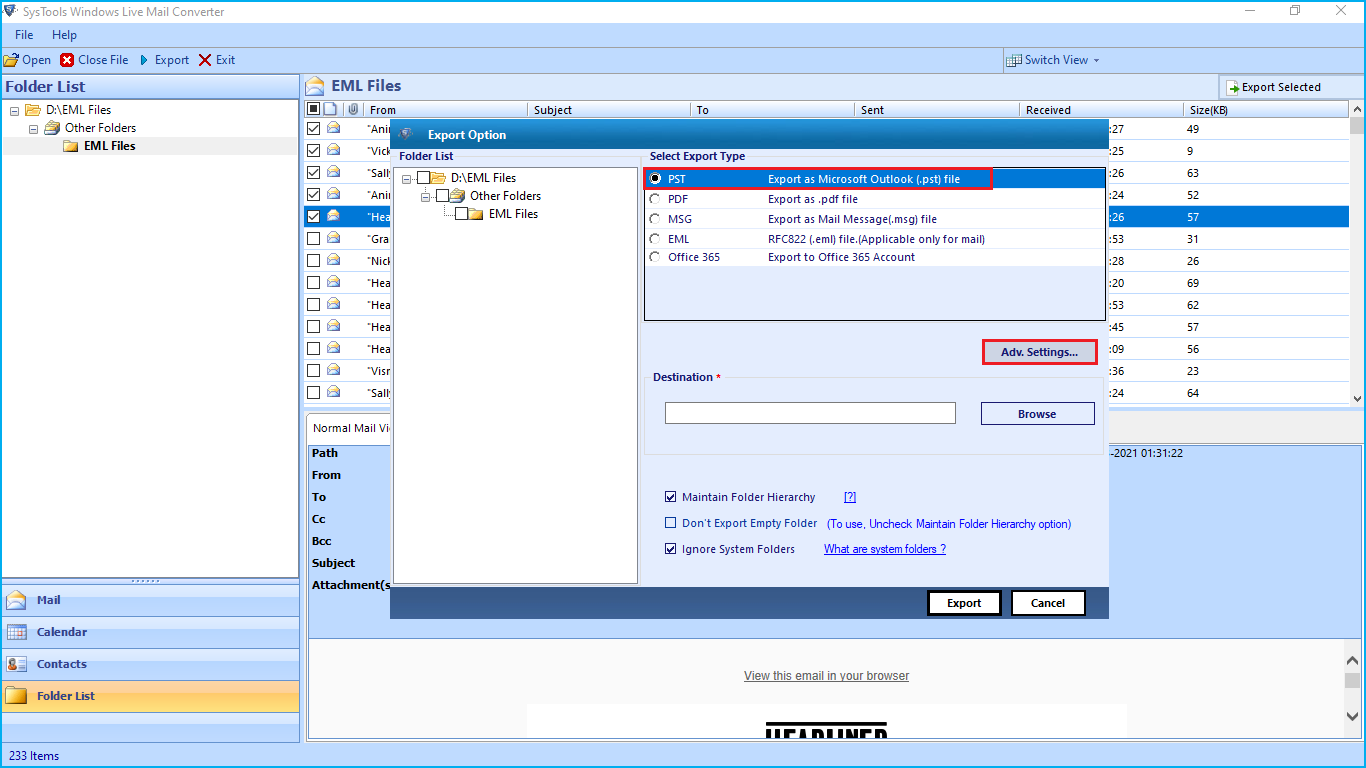Viewport: 1366px width, 768px height.
Task: Open the File menu
Action: click(x=24, y=35)
